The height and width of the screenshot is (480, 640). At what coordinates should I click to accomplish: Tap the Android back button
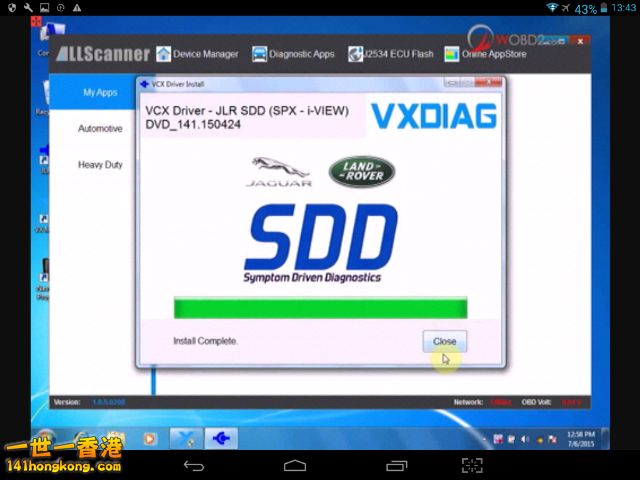coord(193,465)
